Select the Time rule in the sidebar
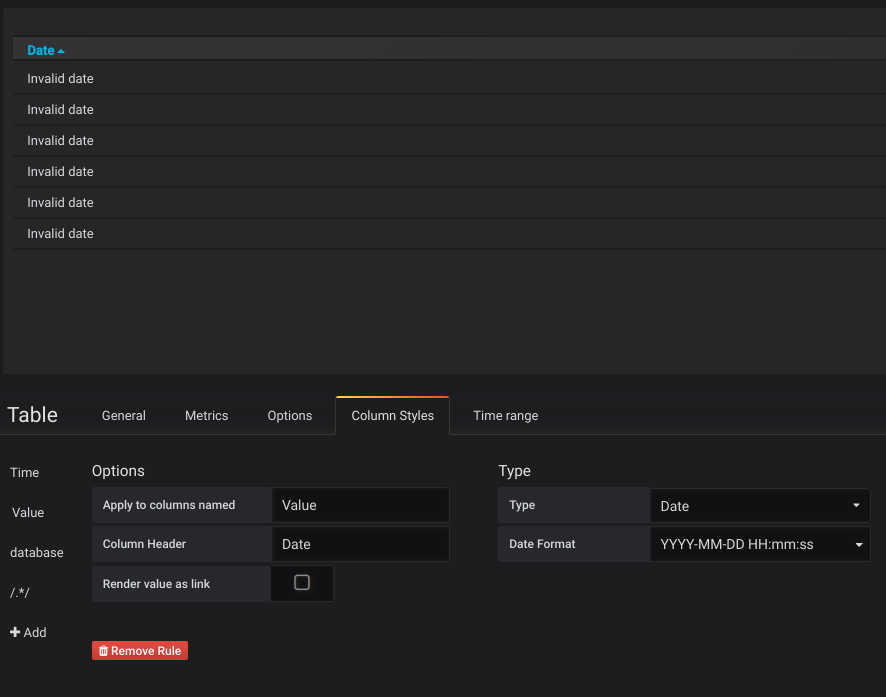The width and height of the screenshot is (886, 697). point(22,472)
